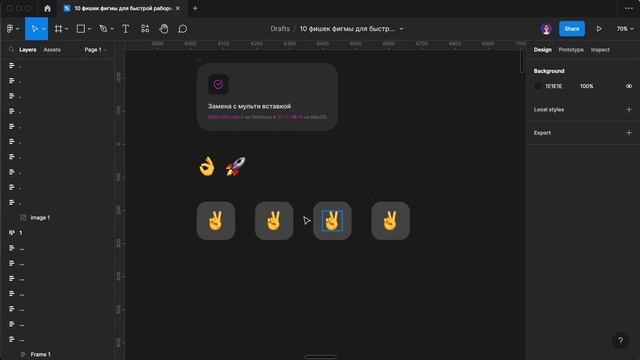Go to the Home tab icon

point(47,8)
